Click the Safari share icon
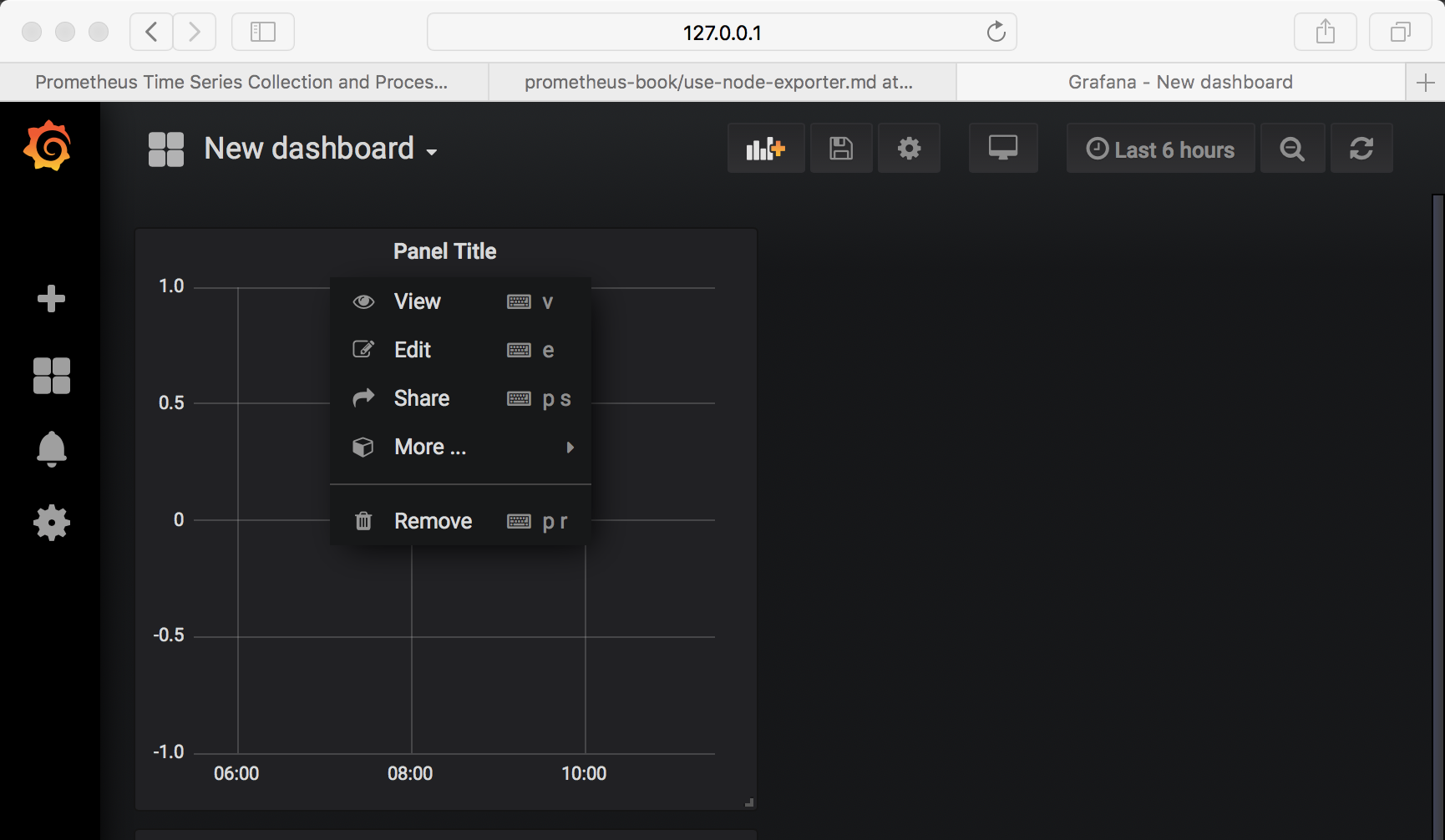The image size is (1445, 840). 1326,32
